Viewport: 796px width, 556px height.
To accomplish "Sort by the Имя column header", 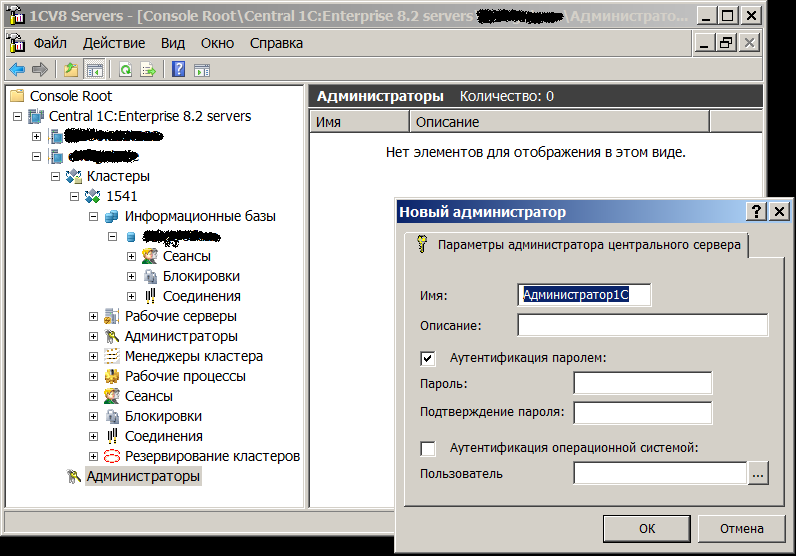I will click(x=359, y=122).
